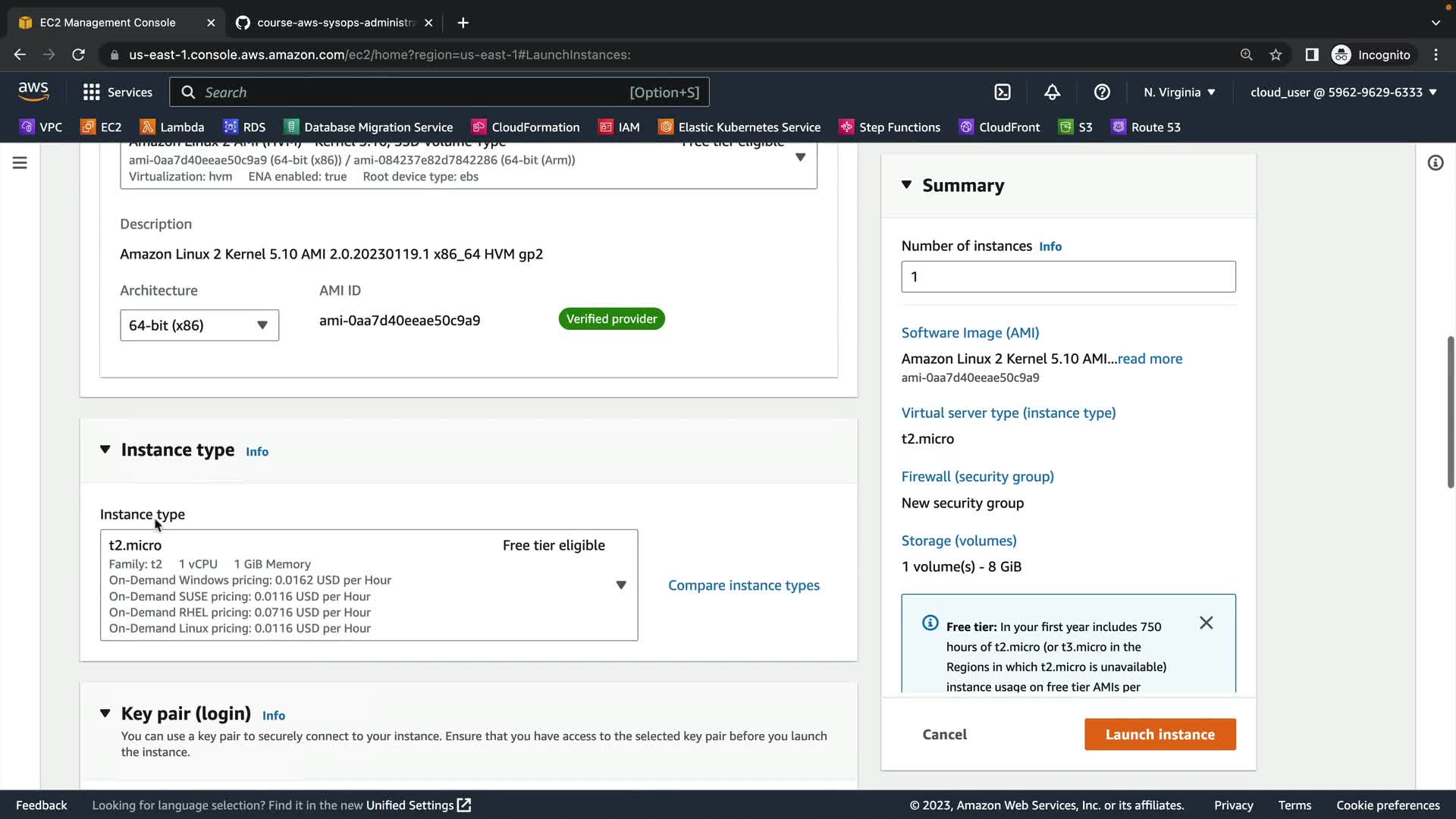Open the N. Virginia region selector

click(x=1179, y=92)
